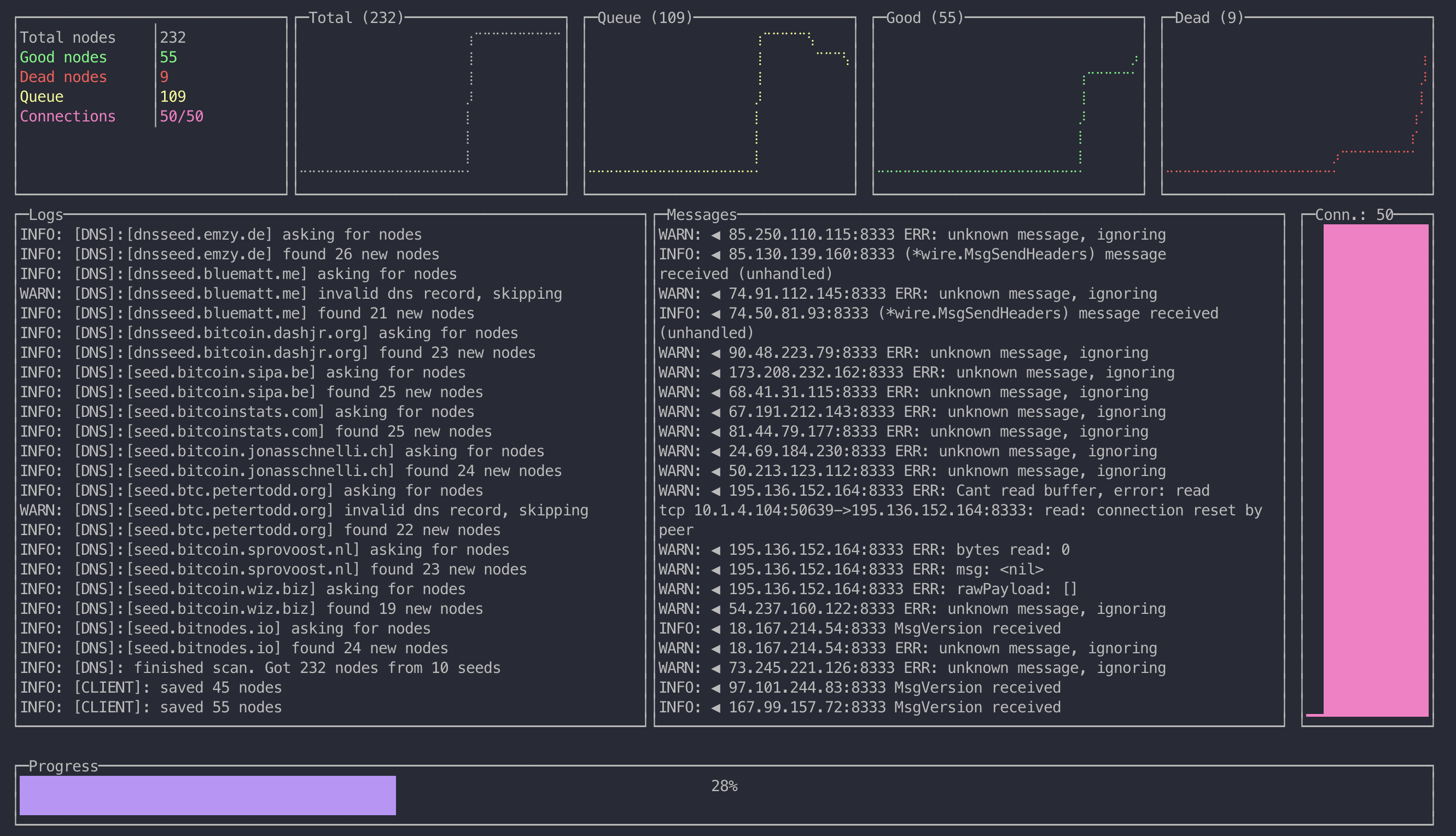This screenshot has width=1456, height=836.
Task: Click the 28% progress label
Action: (724, 786)
